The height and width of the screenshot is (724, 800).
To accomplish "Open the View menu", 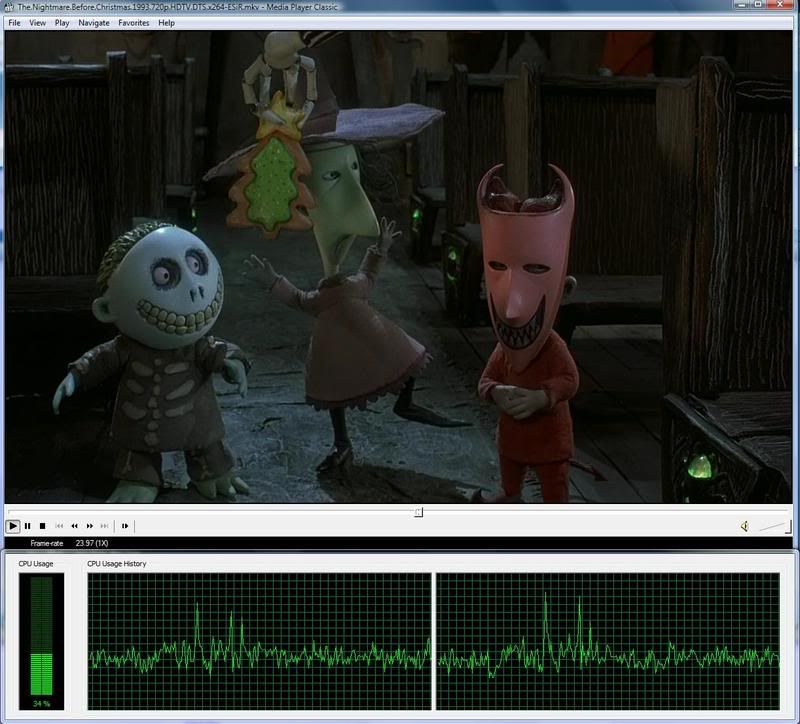I will tap(37, 22).
